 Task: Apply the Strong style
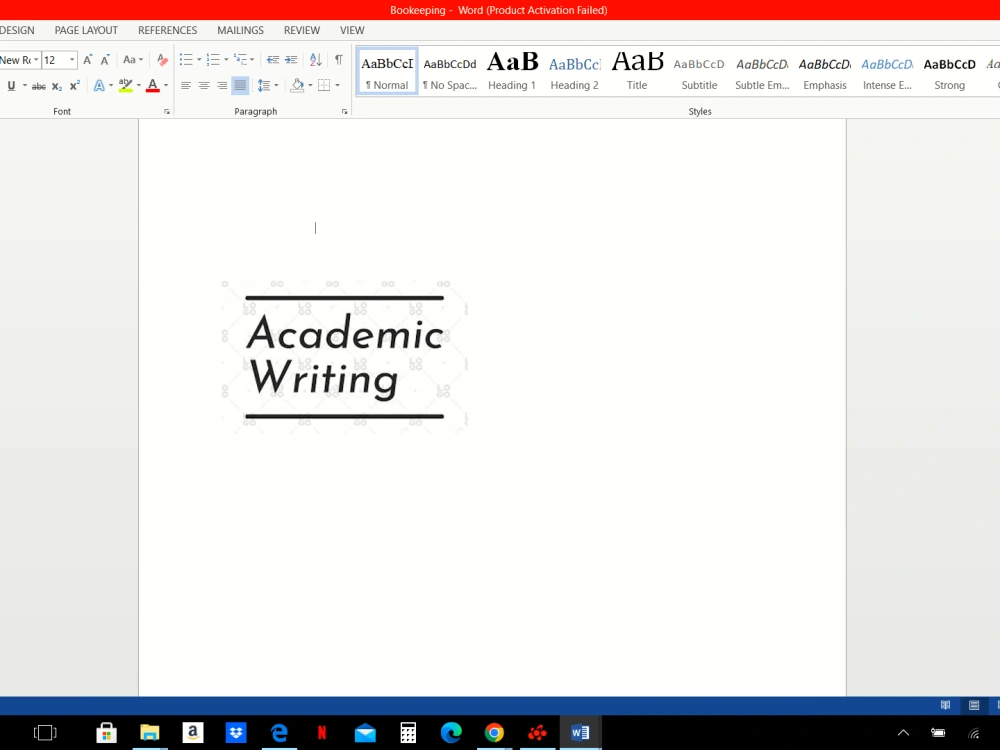tap(950, 72)
